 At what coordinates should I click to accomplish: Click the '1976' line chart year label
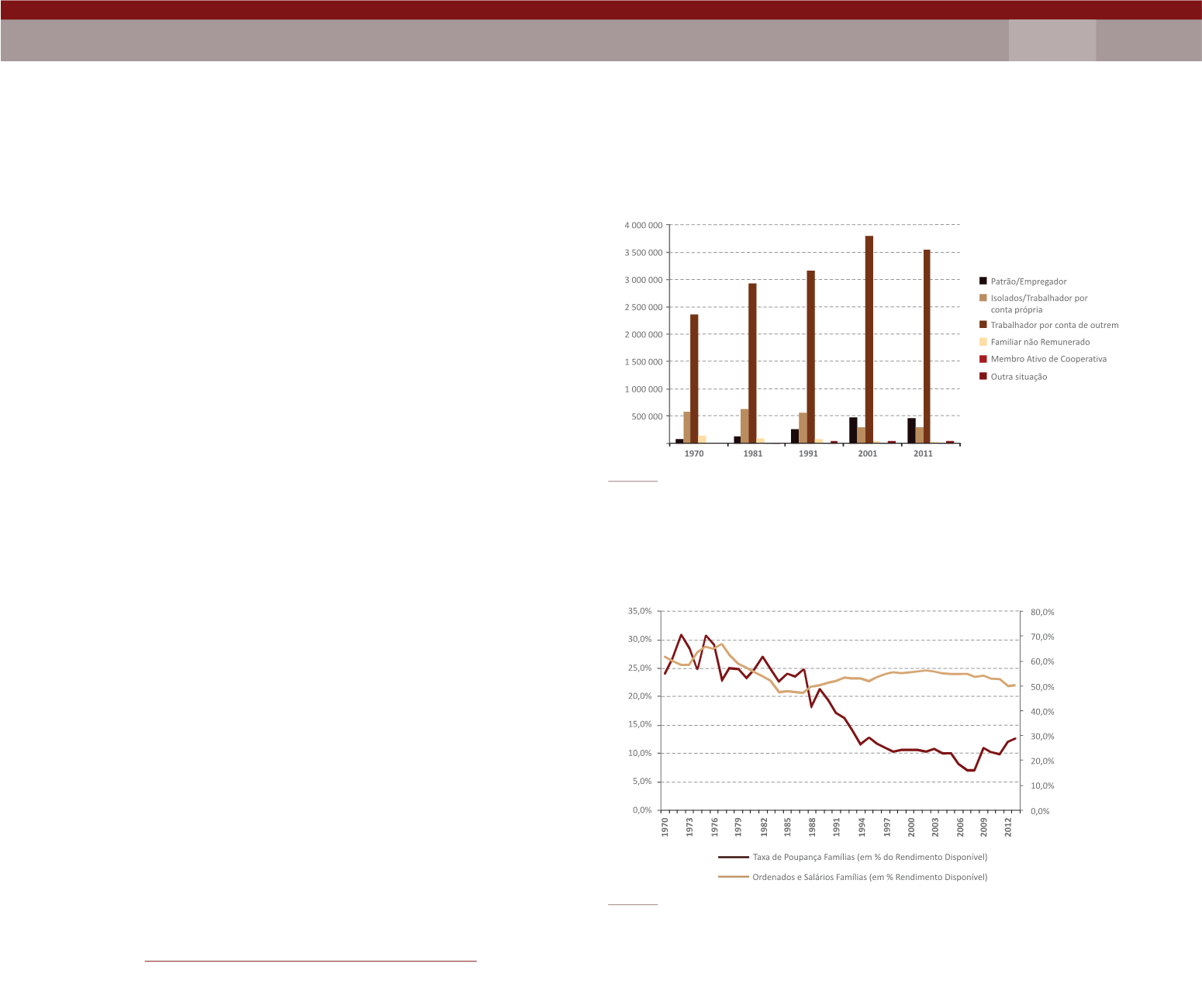click(714, 827)
